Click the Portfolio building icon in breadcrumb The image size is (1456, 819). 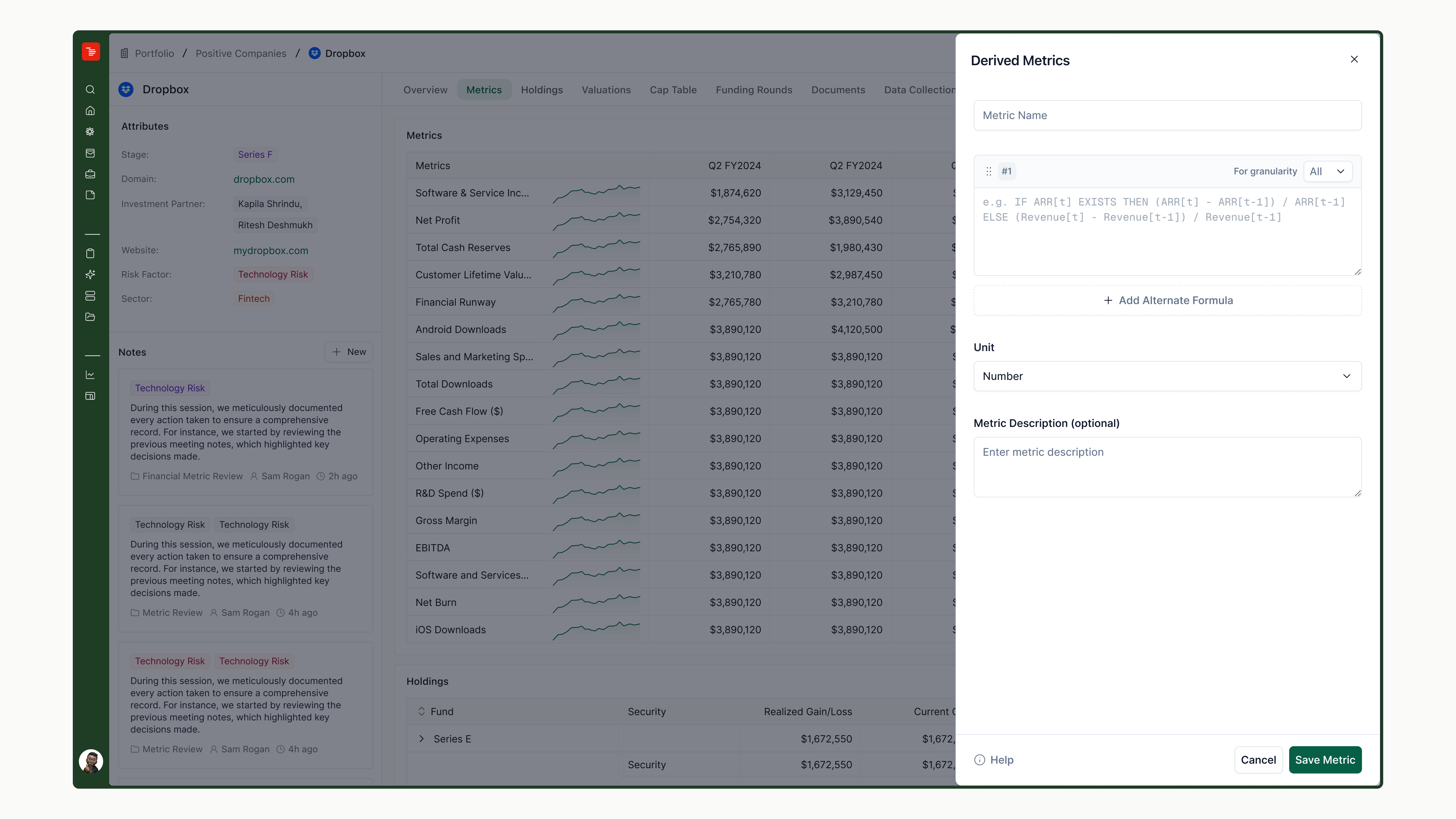[124, 53]
